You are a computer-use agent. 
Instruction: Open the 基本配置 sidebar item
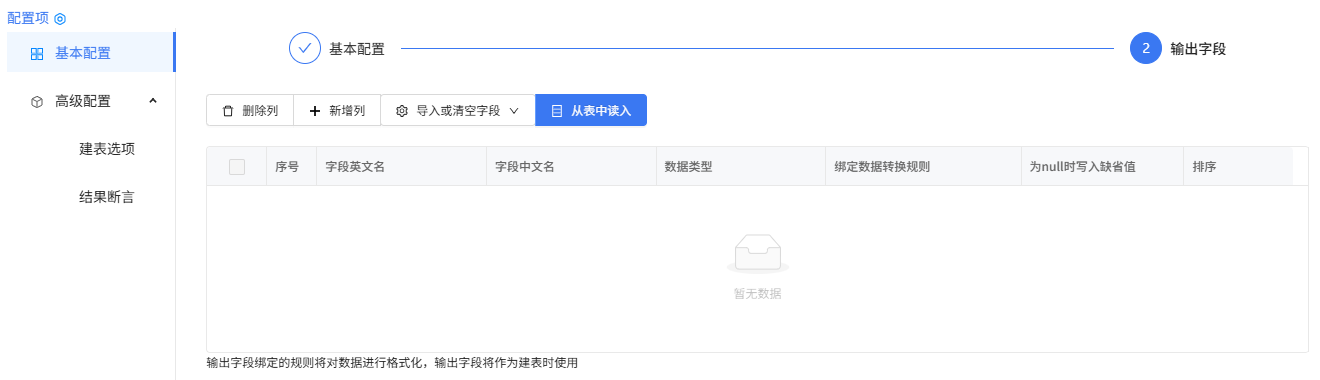tap(91, 53)
